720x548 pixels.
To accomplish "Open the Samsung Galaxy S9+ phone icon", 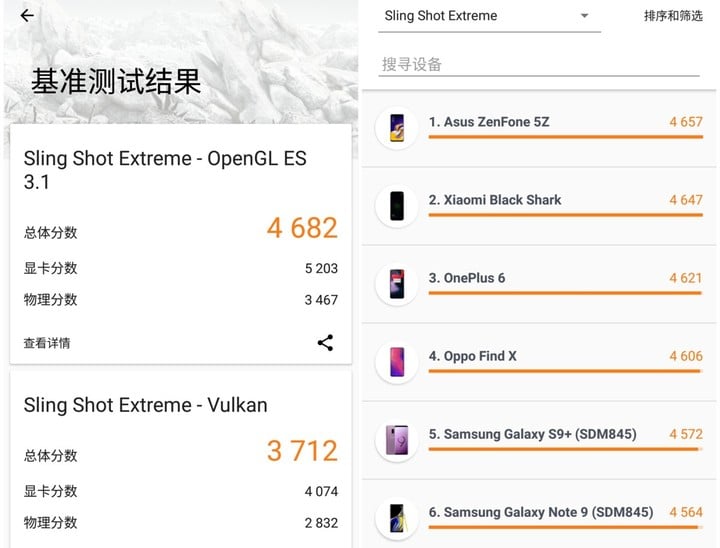I will pos(397,440).
